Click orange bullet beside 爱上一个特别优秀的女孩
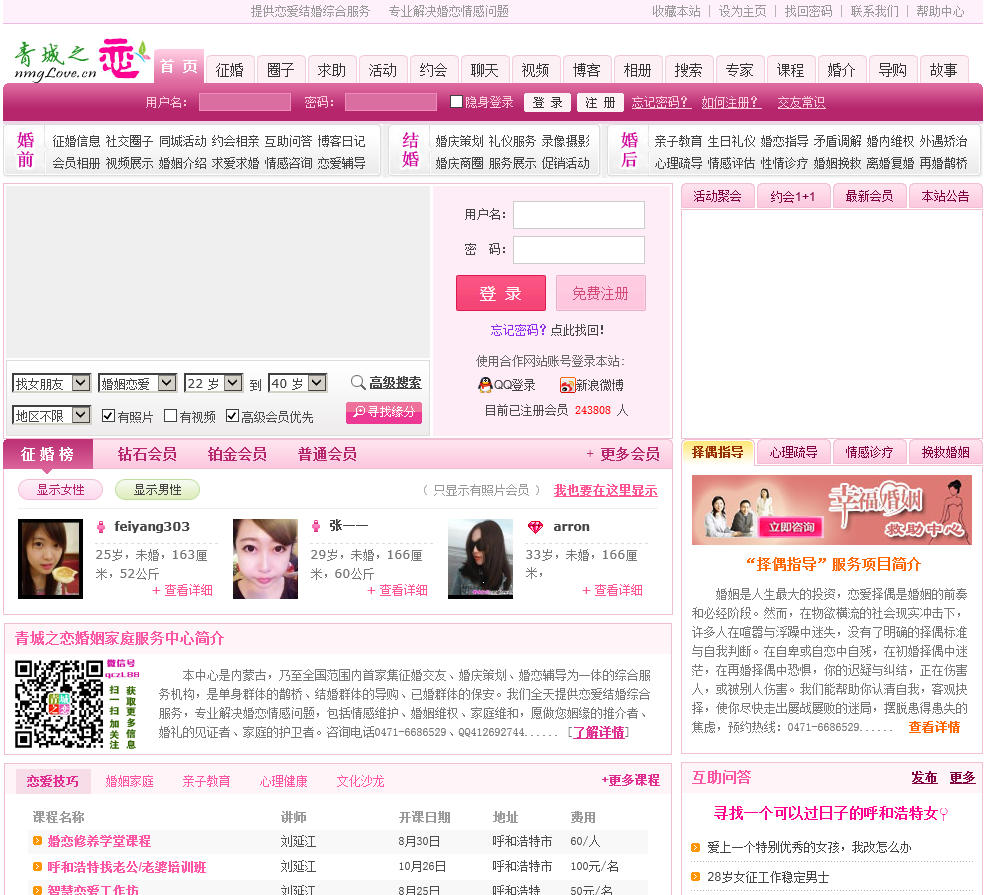Screen dimensions: 985x895 tap(695, 847)
